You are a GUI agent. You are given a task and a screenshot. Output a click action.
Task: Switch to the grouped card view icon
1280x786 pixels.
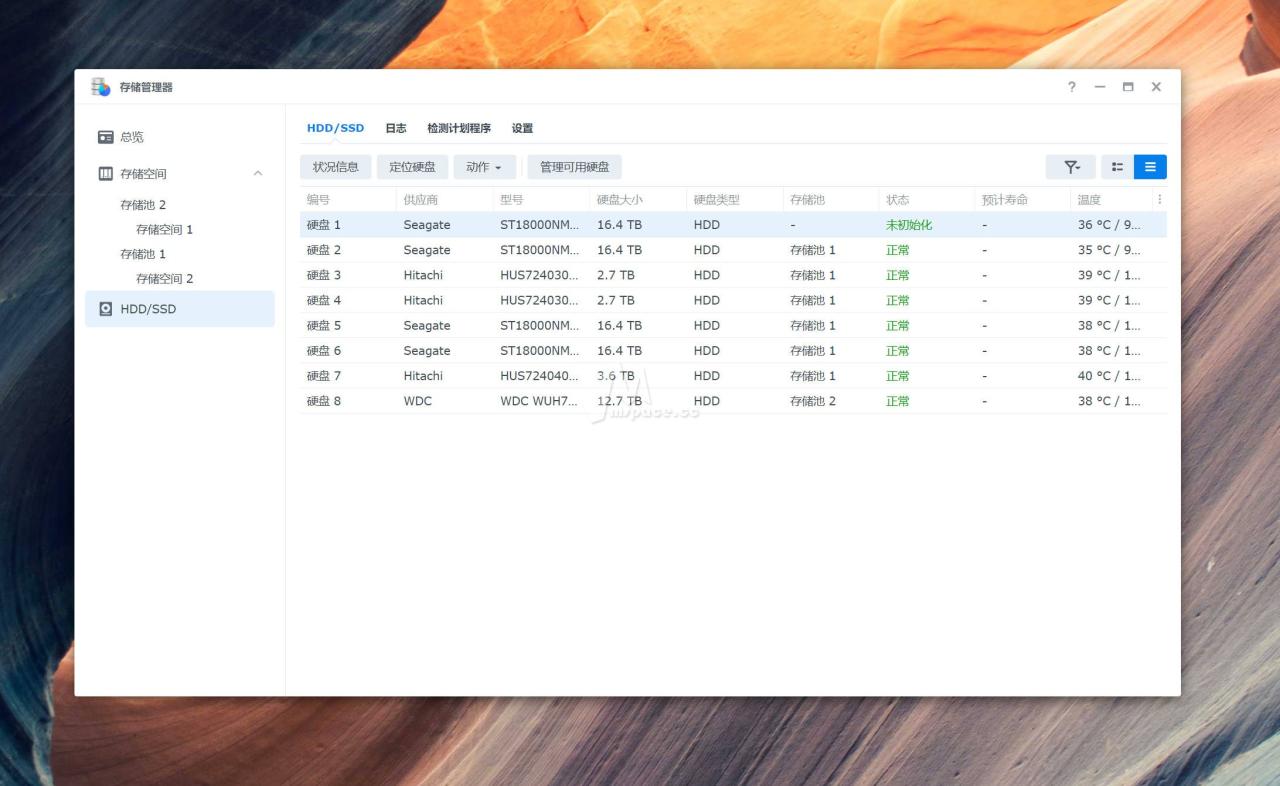[1117, 167]
